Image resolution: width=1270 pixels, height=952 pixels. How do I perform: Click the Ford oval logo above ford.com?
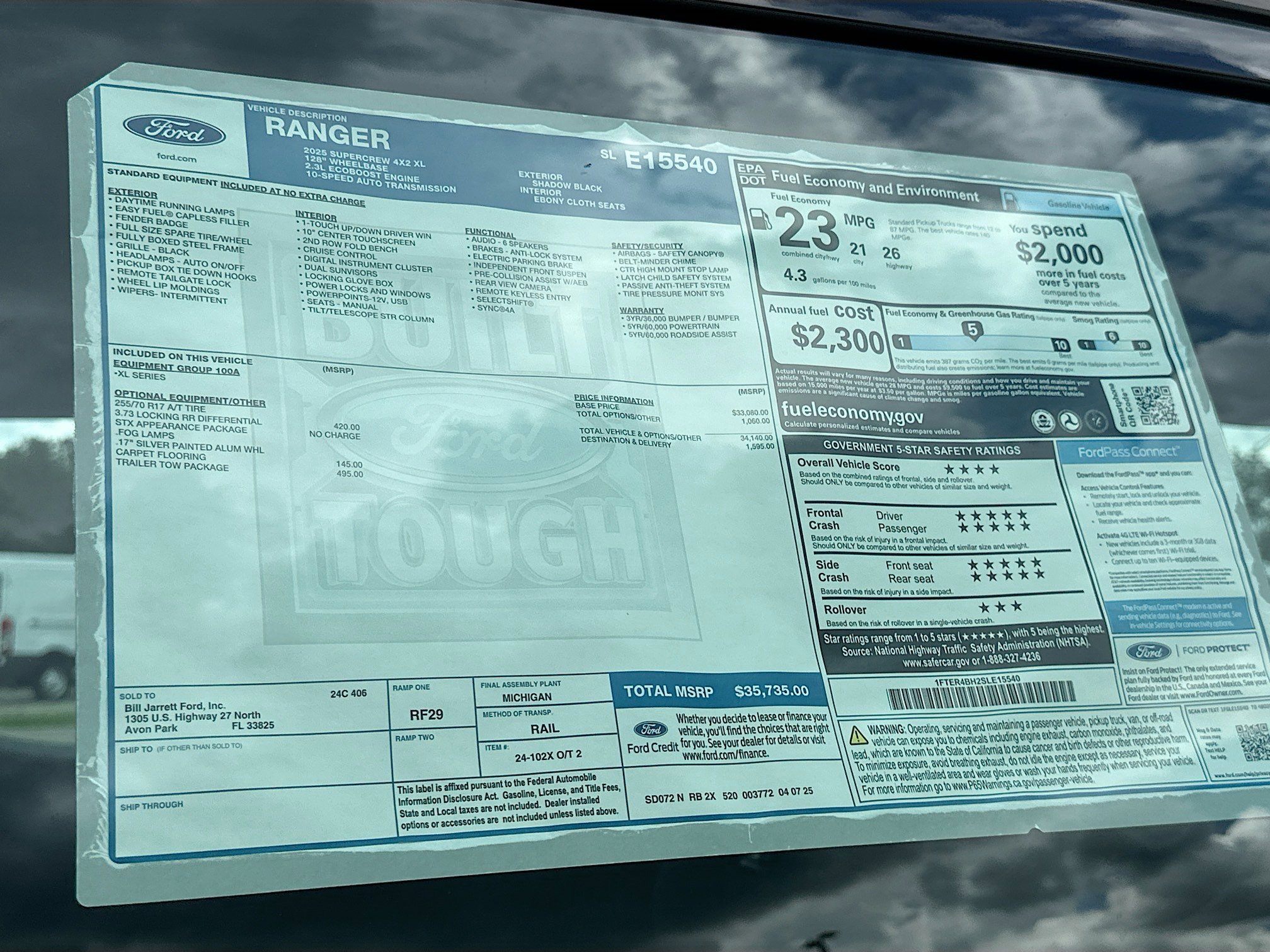click(174, 132)
